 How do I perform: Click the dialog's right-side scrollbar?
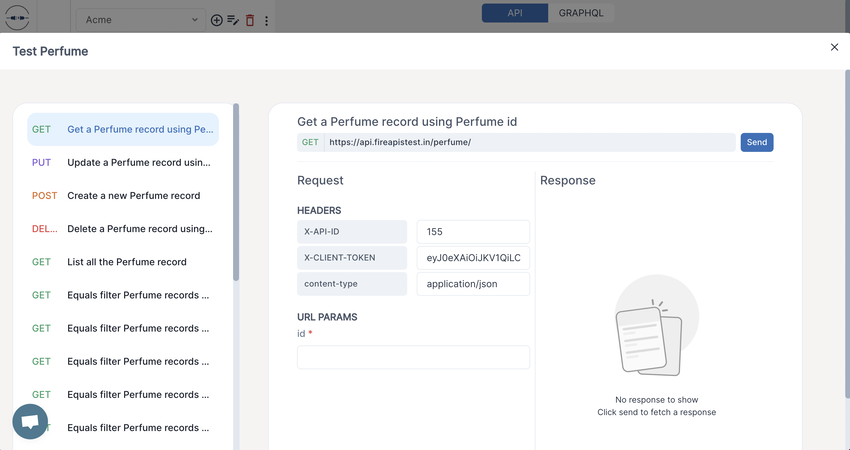pos(847,233)
